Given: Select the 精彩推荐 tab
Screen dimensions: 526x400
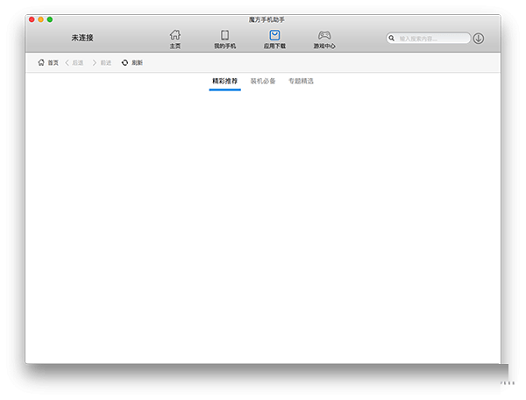Looking at the screenshot, I should [225, 81].
